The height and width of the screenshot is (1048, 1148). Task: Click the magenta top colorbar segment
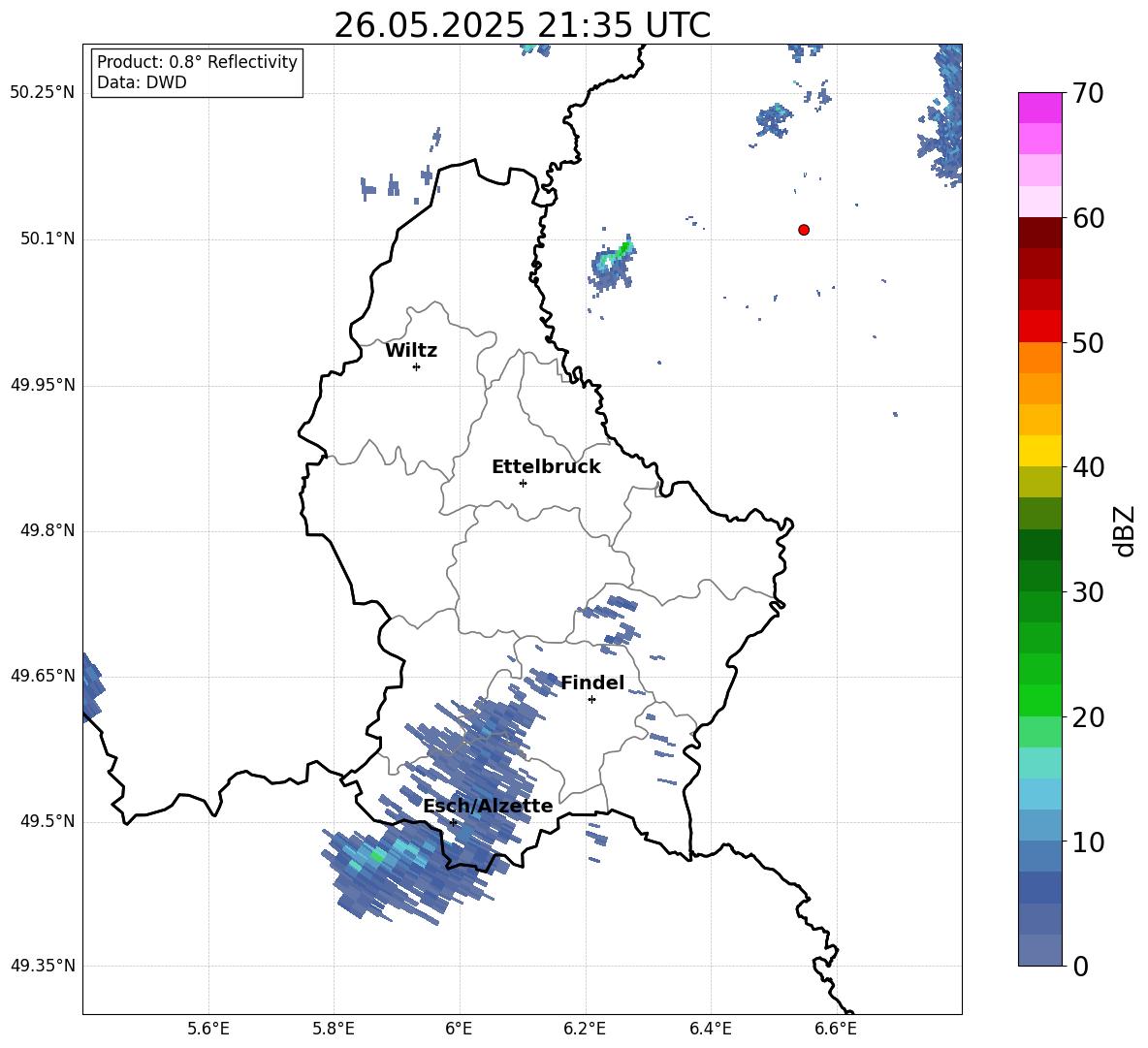tap(1039, 108)
